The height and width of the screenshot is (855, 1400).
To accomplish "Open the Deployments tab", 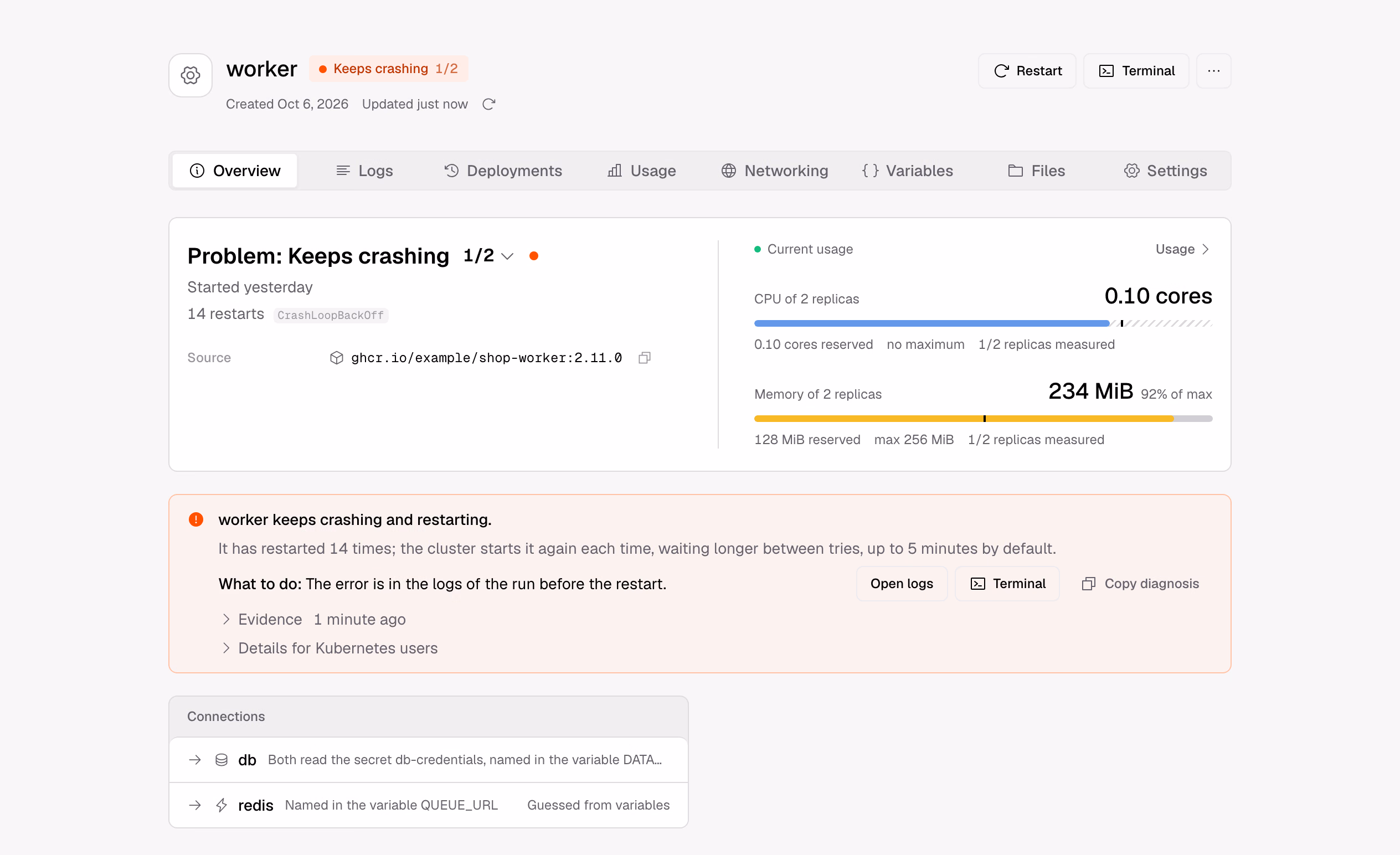I will click(503, 171).
